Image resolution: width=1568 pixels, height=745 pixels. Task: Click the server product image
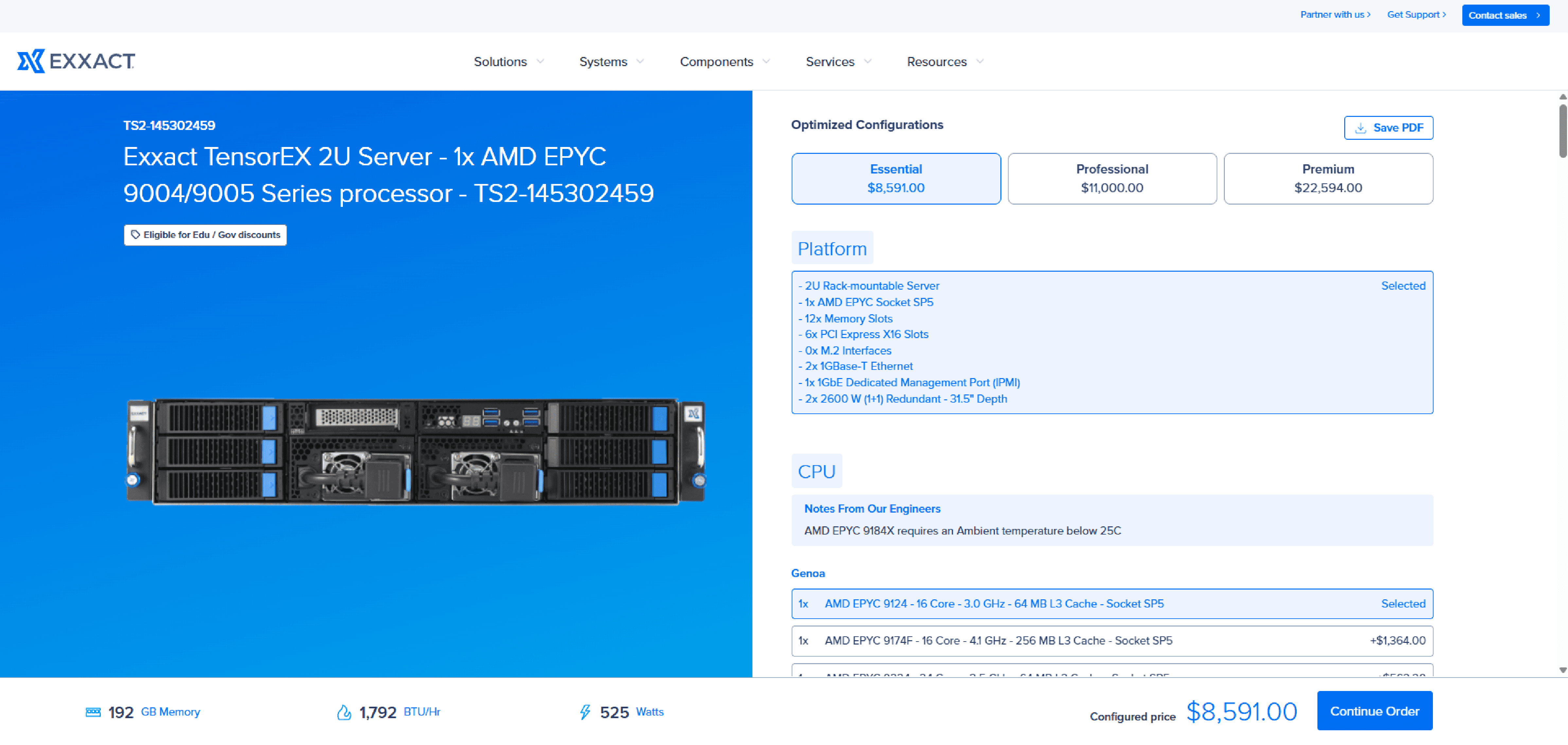(416, 451)
